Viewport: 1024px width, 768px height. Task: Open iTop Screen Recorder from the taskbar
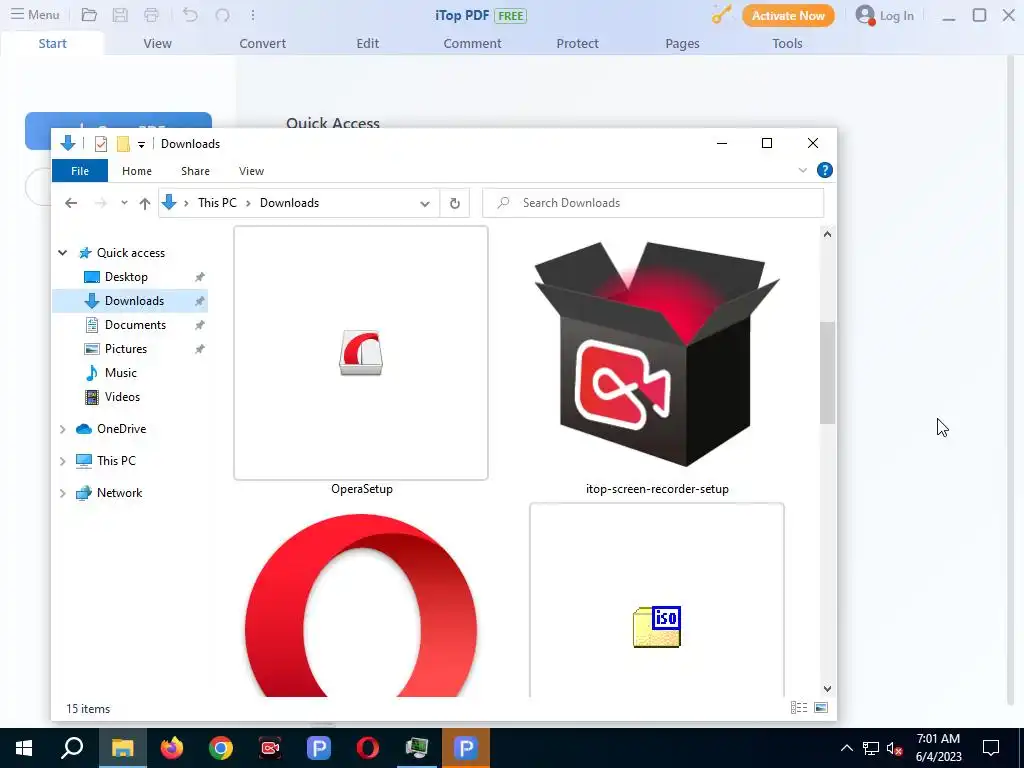pos(270,748)
